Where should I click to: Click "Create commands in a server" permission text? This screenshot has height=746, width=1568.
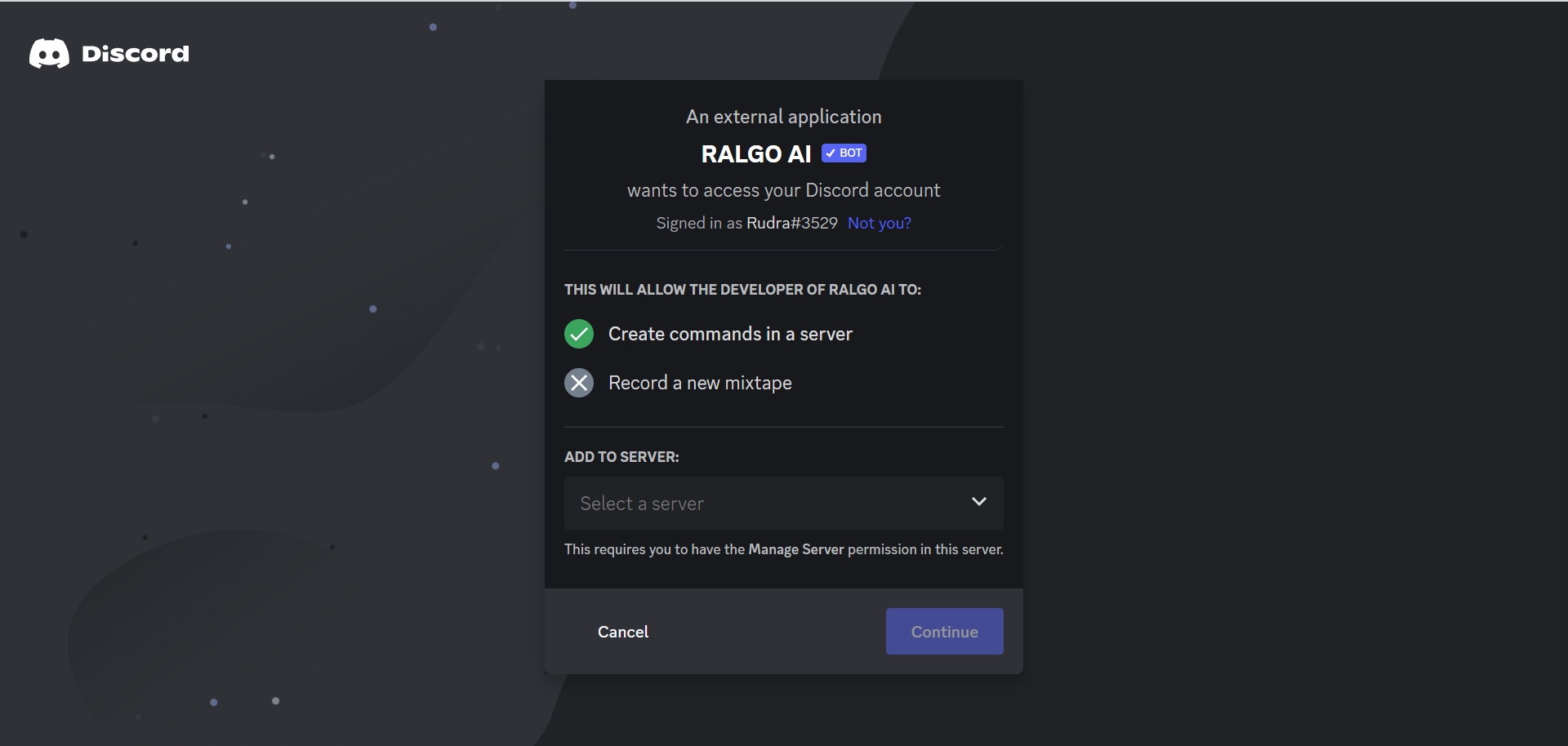point(730,334)
